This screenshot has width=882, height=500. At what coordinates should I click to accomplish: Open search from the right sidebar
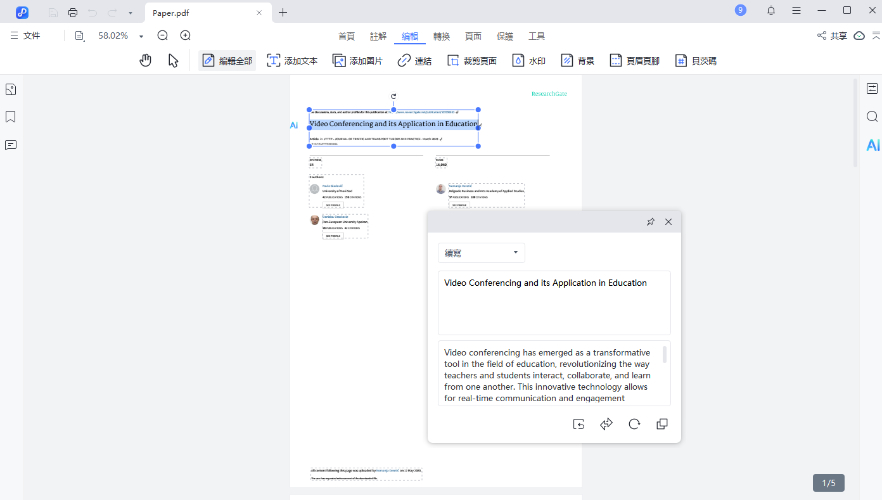[872, 117]
